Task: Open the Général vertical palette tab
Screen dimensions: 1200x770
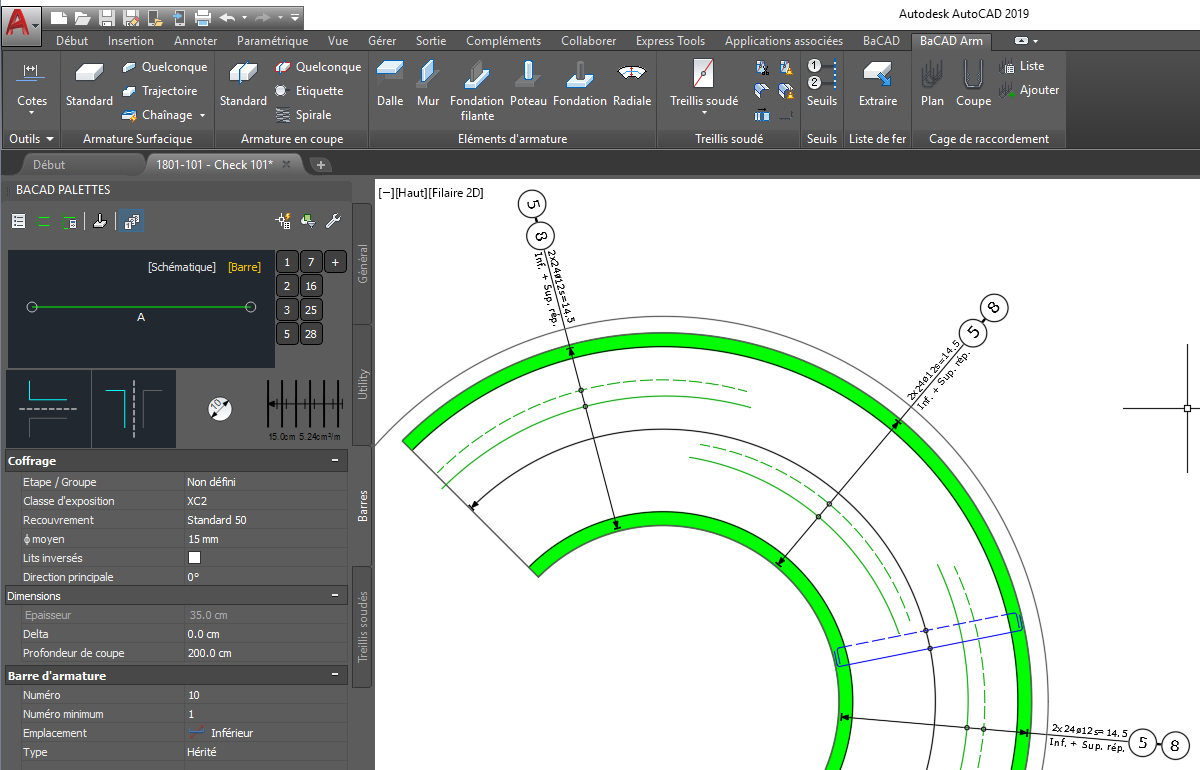Action: 362,264
